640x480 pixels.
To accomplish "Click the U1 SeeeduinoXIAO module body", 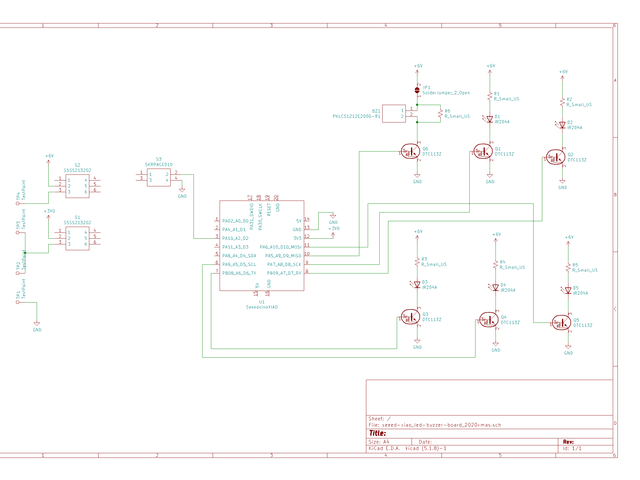I will (262, 245).
